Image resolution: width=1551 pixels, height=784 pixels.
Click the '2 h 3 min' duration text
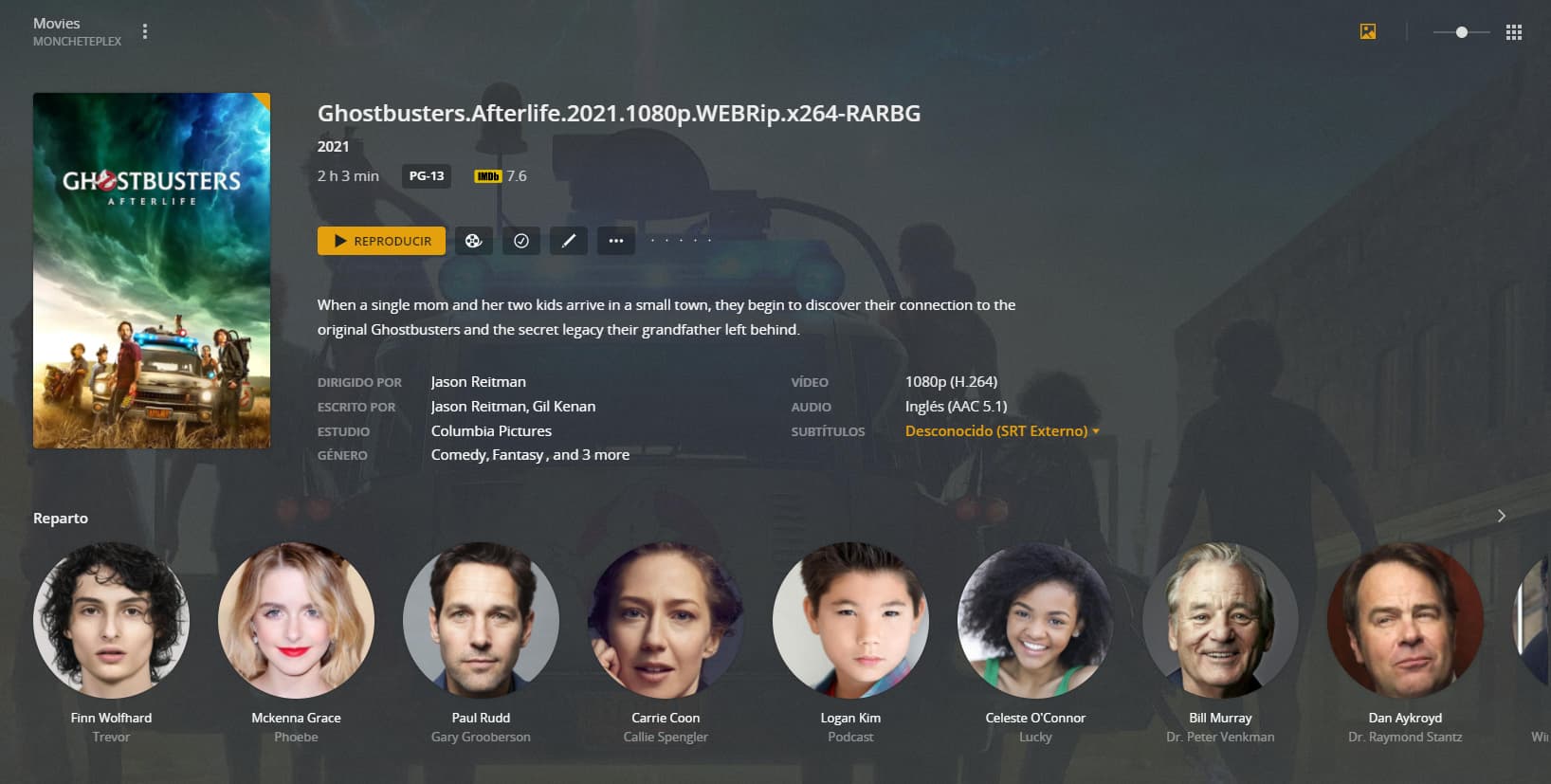(x=348, y=176)
